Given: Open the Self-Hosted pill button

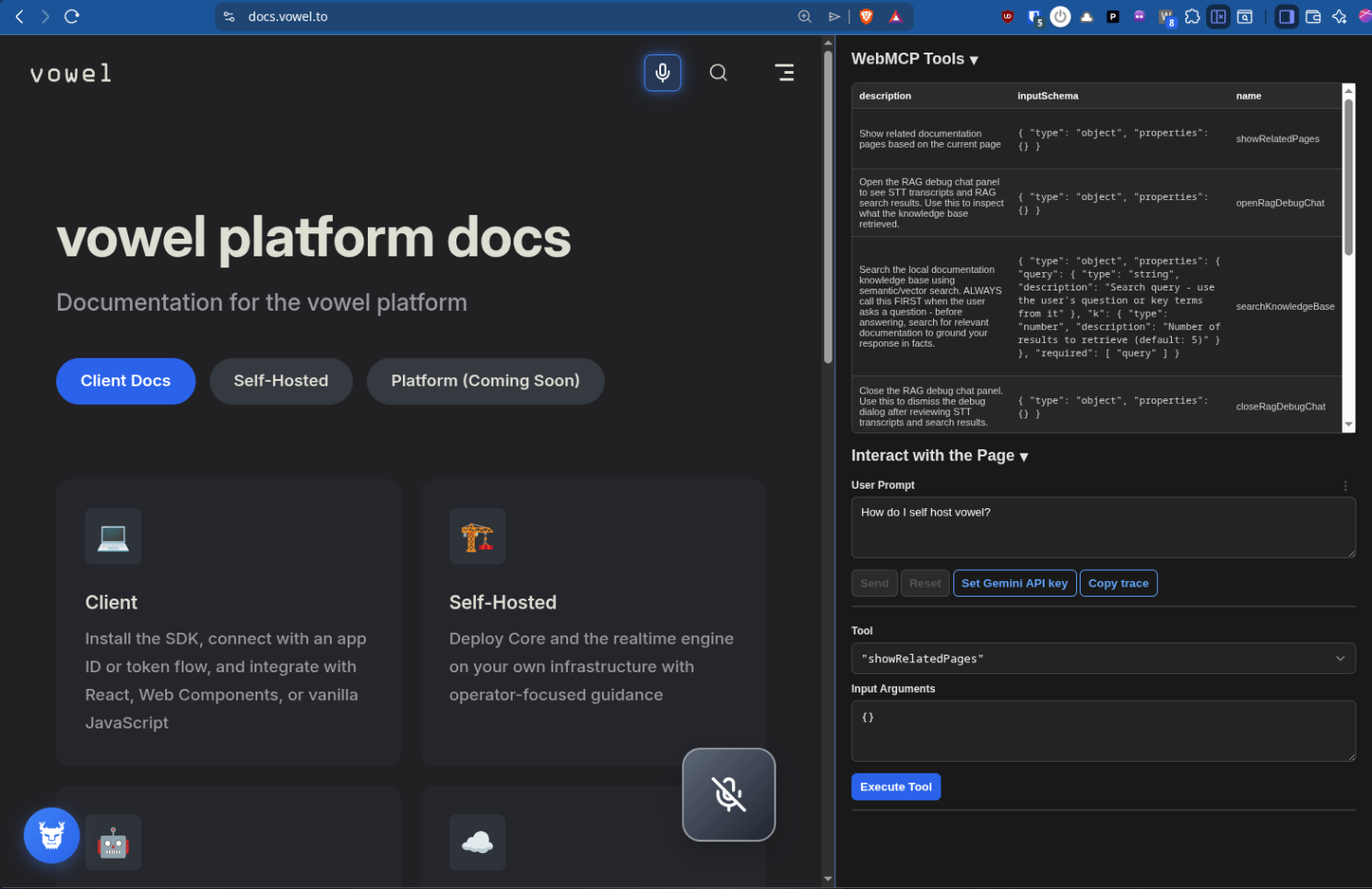Looking at the screenshot, I should (x=281, y=381).
